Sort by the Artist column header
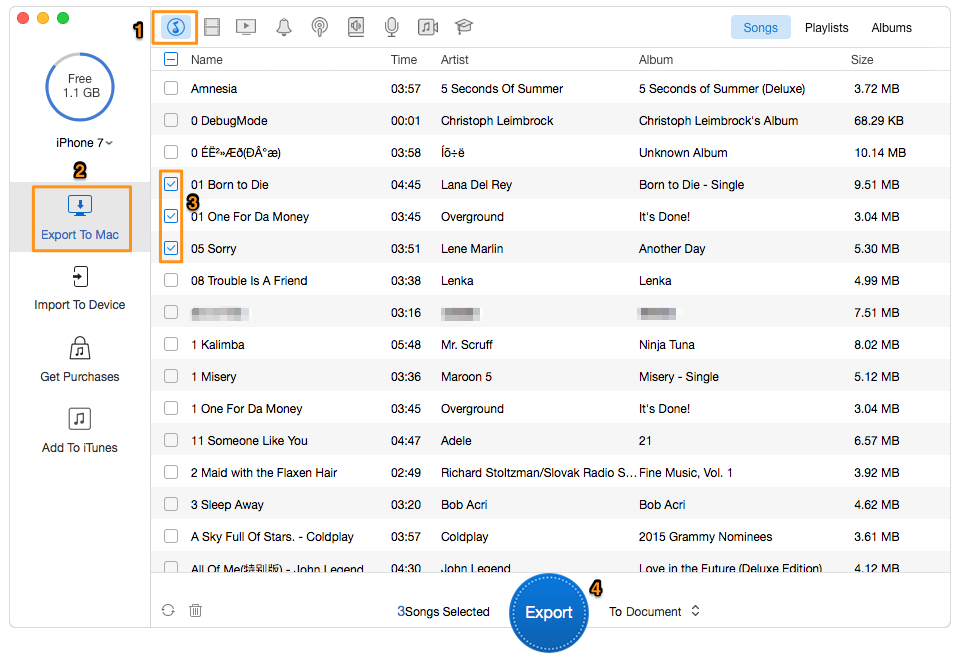Viewport: 960px width, 660px height. [x=454, y=59]
